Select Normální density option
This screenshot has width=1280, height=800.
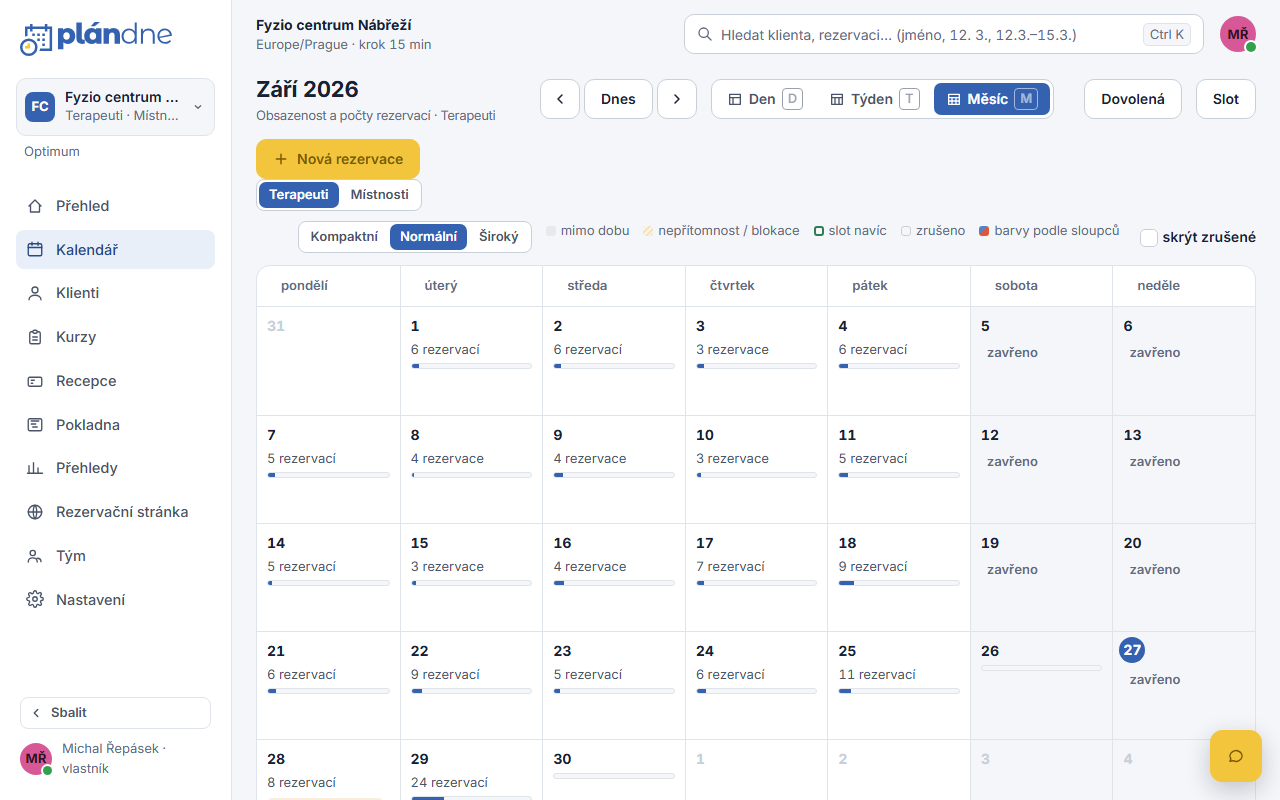tap(428, 237)
